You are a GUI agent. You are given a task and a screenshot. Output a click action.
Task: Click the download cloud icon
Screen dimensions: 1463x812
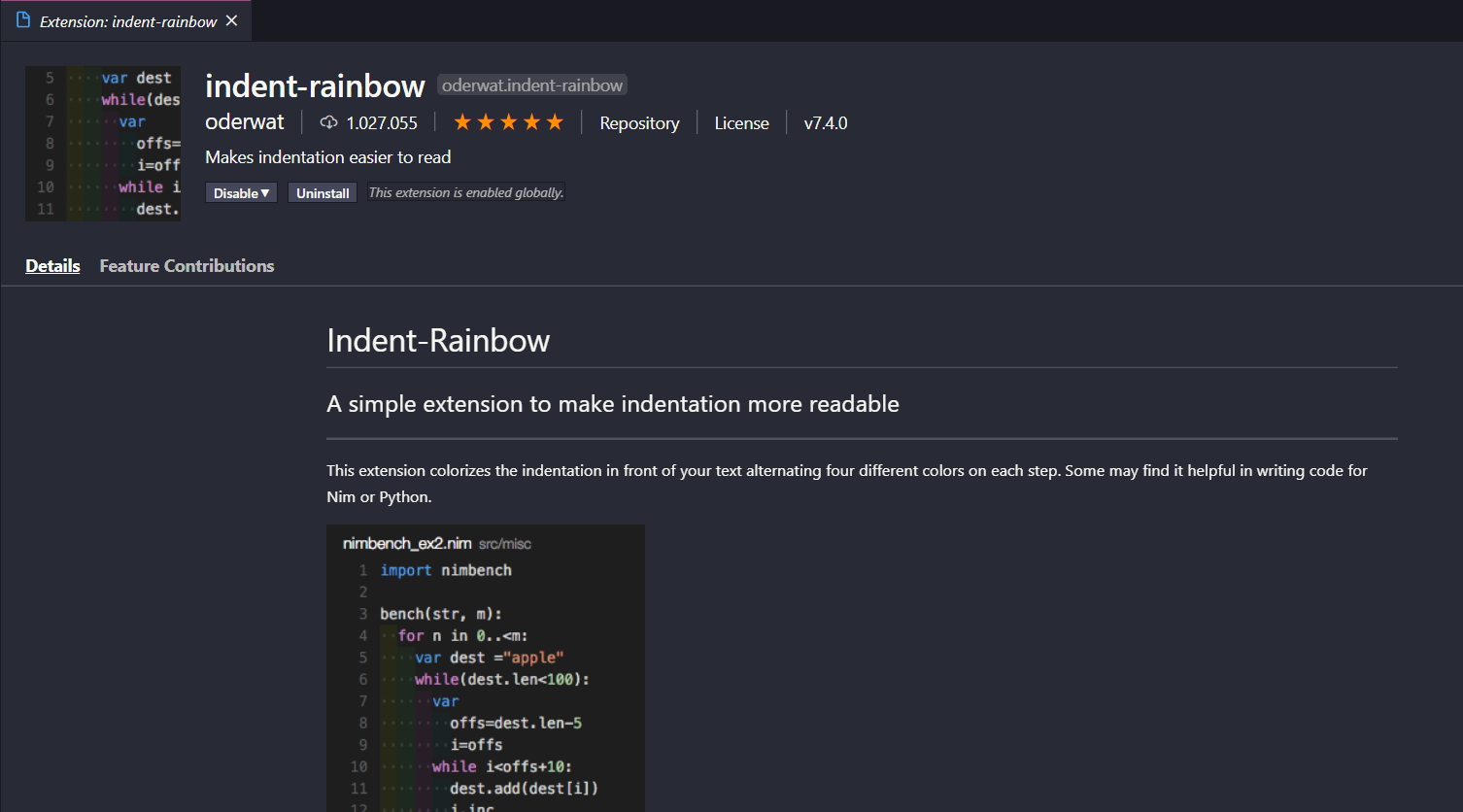pyautogui.click(x=329, y=122)
